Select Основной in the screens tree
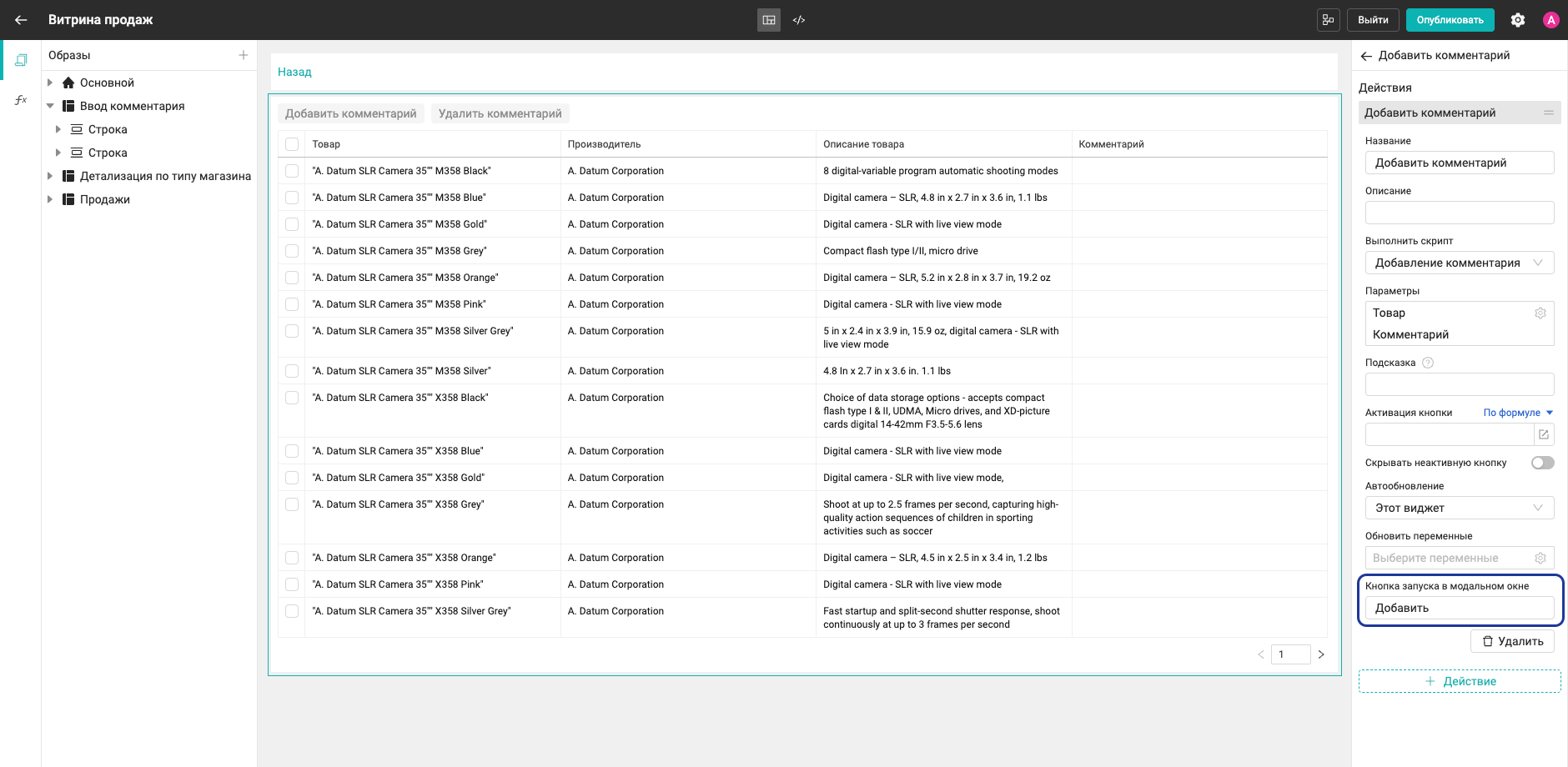 click(107, 83)
